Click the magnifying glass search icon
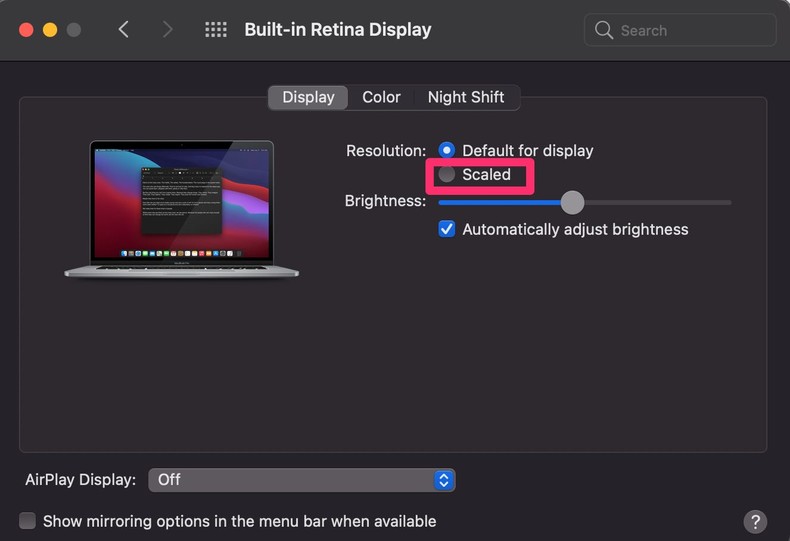This screenshot has height=541, width=790. (x=604, y=30)
